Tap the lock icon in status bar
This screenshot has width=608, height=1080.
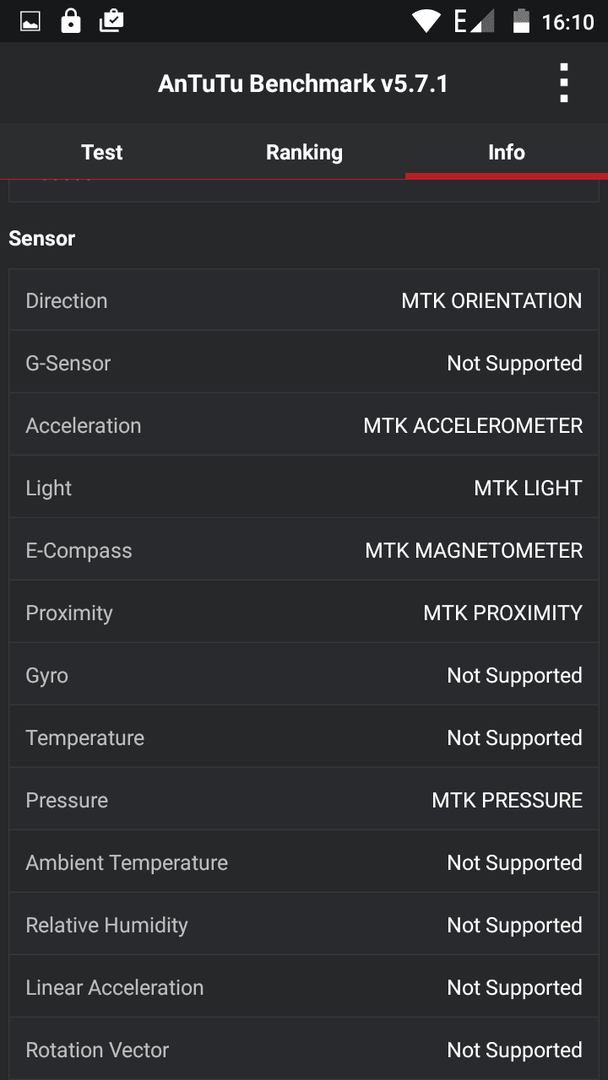click(x=70, y=21)
